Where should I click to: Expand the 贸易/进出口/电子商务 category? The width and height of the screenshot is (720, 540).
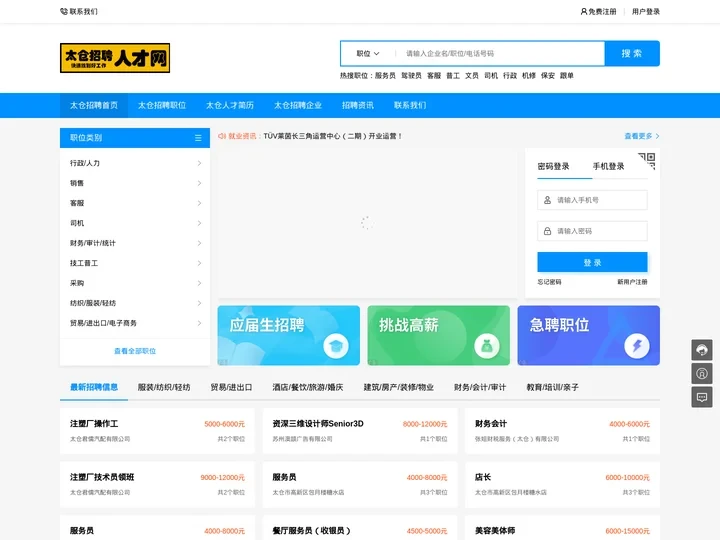[x=135, y=323]
